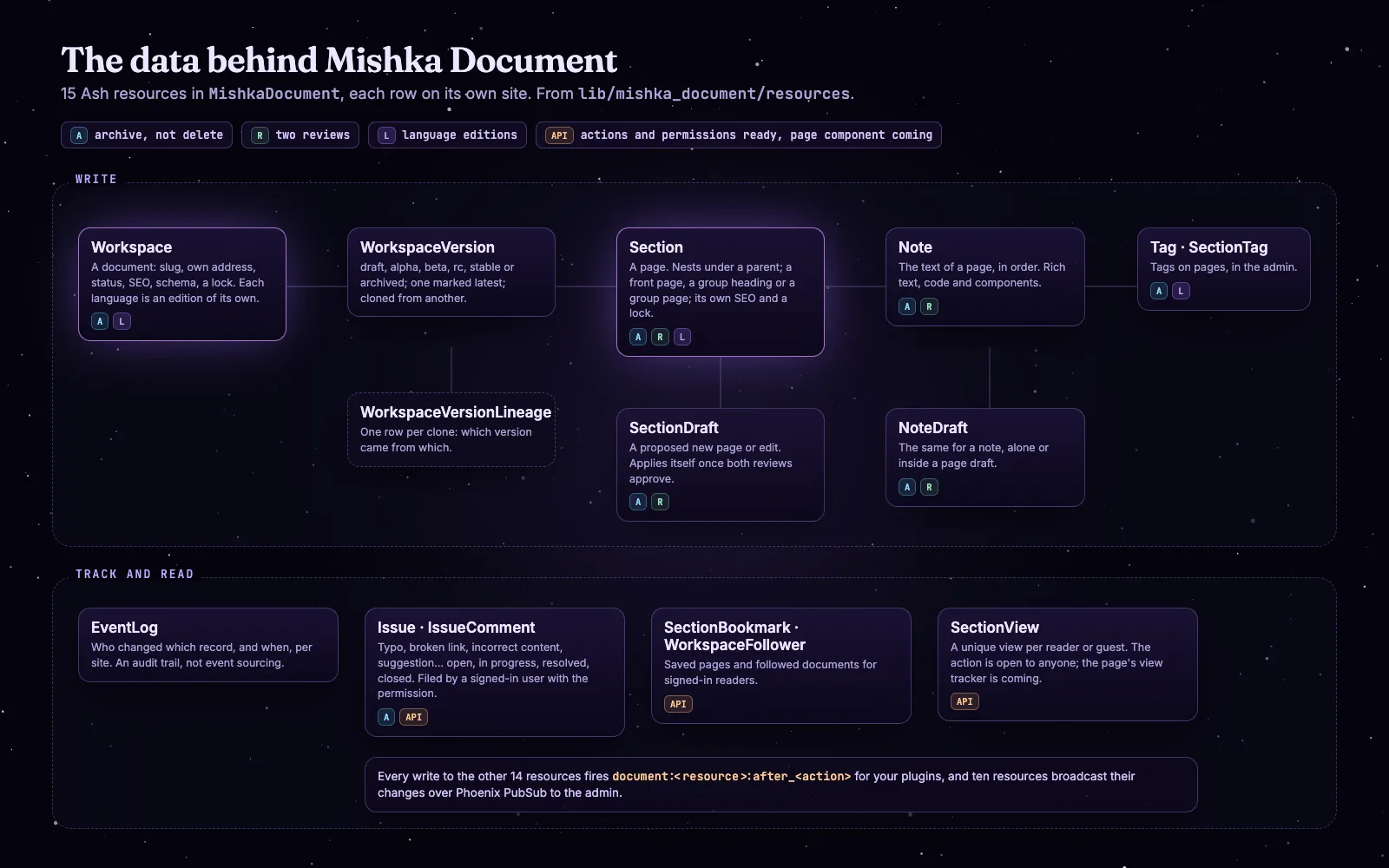
Task: Open the Workspace card title
Action: click(131, 247)
